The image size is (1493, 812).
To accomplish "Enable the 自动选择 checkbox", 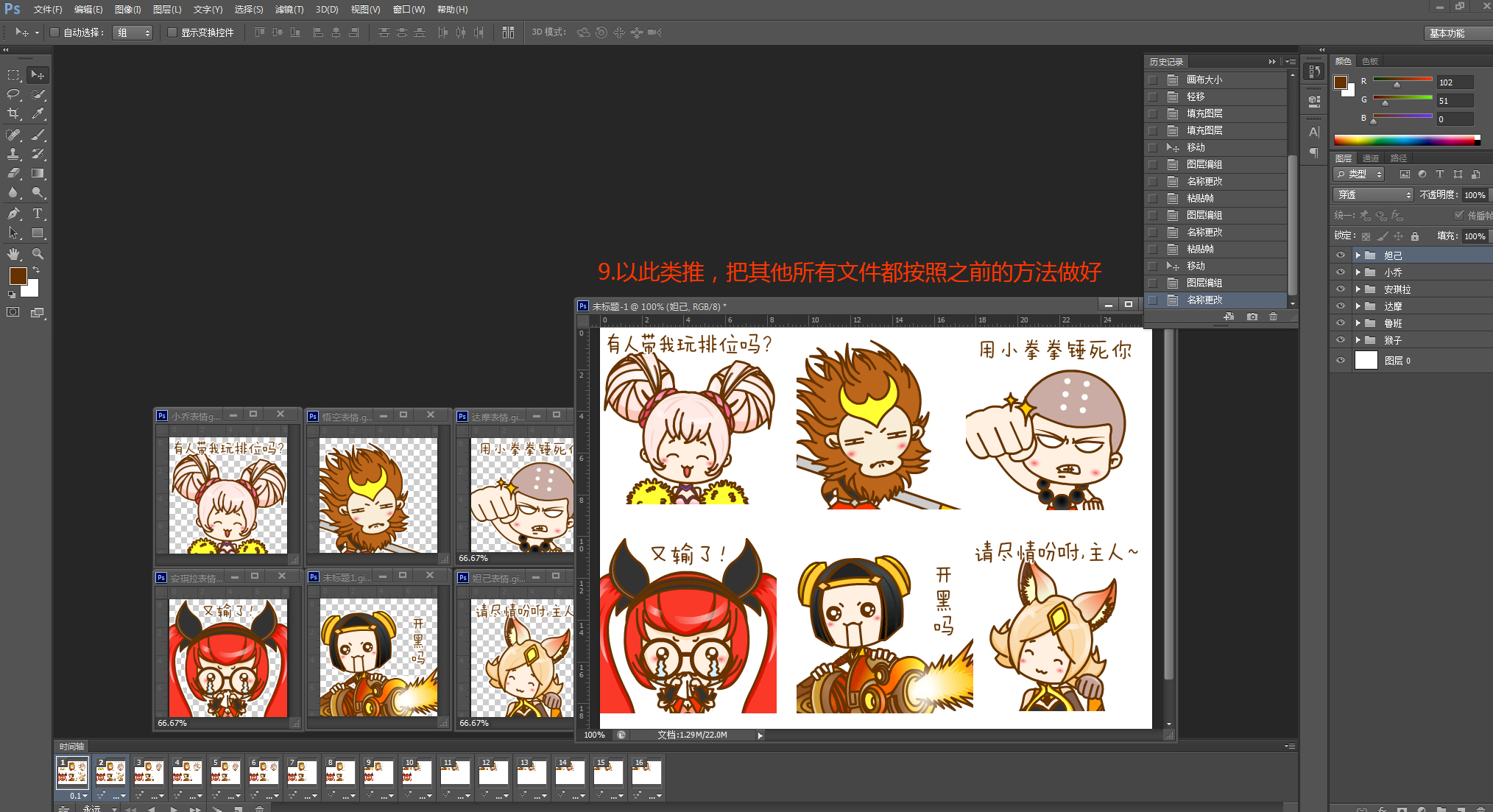I will (x=54, y=32).
